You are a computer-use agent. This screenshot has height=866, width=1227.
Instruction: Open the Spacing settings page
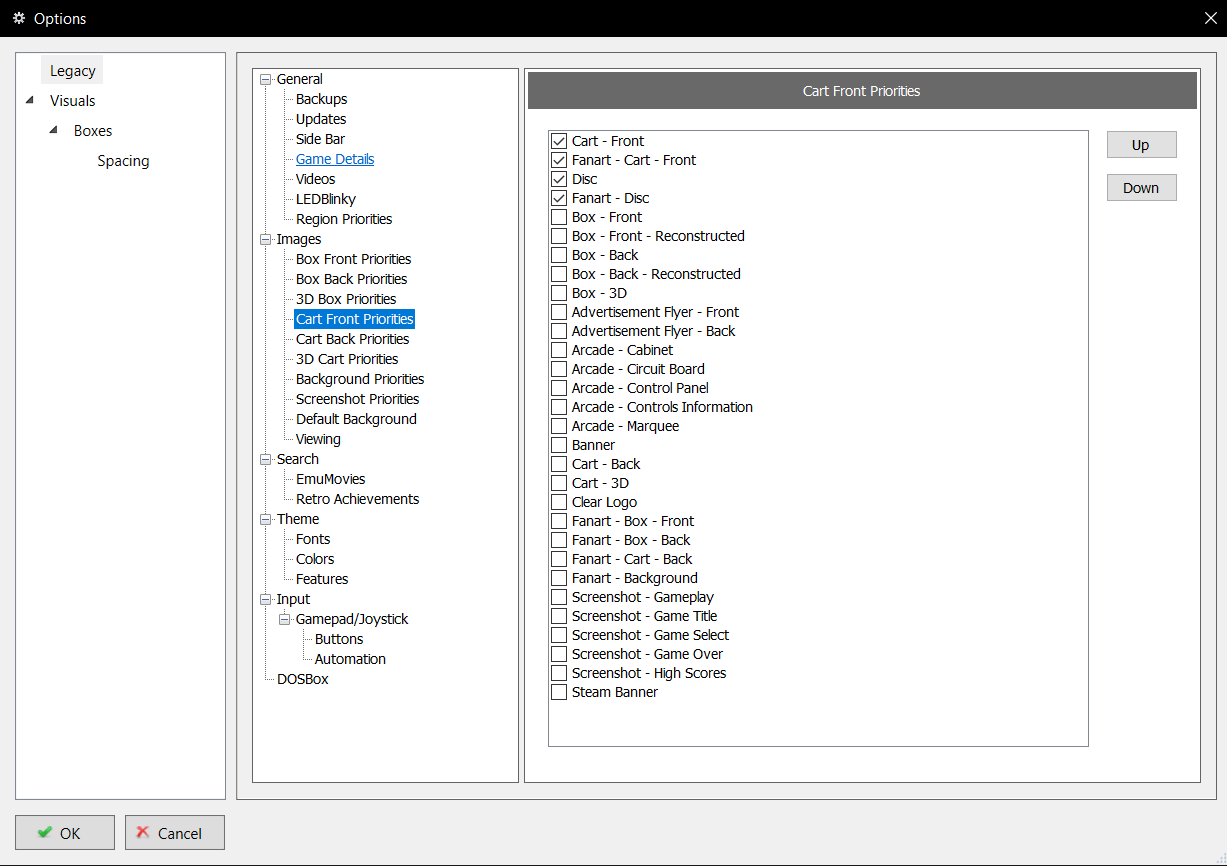tap(123, 161)
